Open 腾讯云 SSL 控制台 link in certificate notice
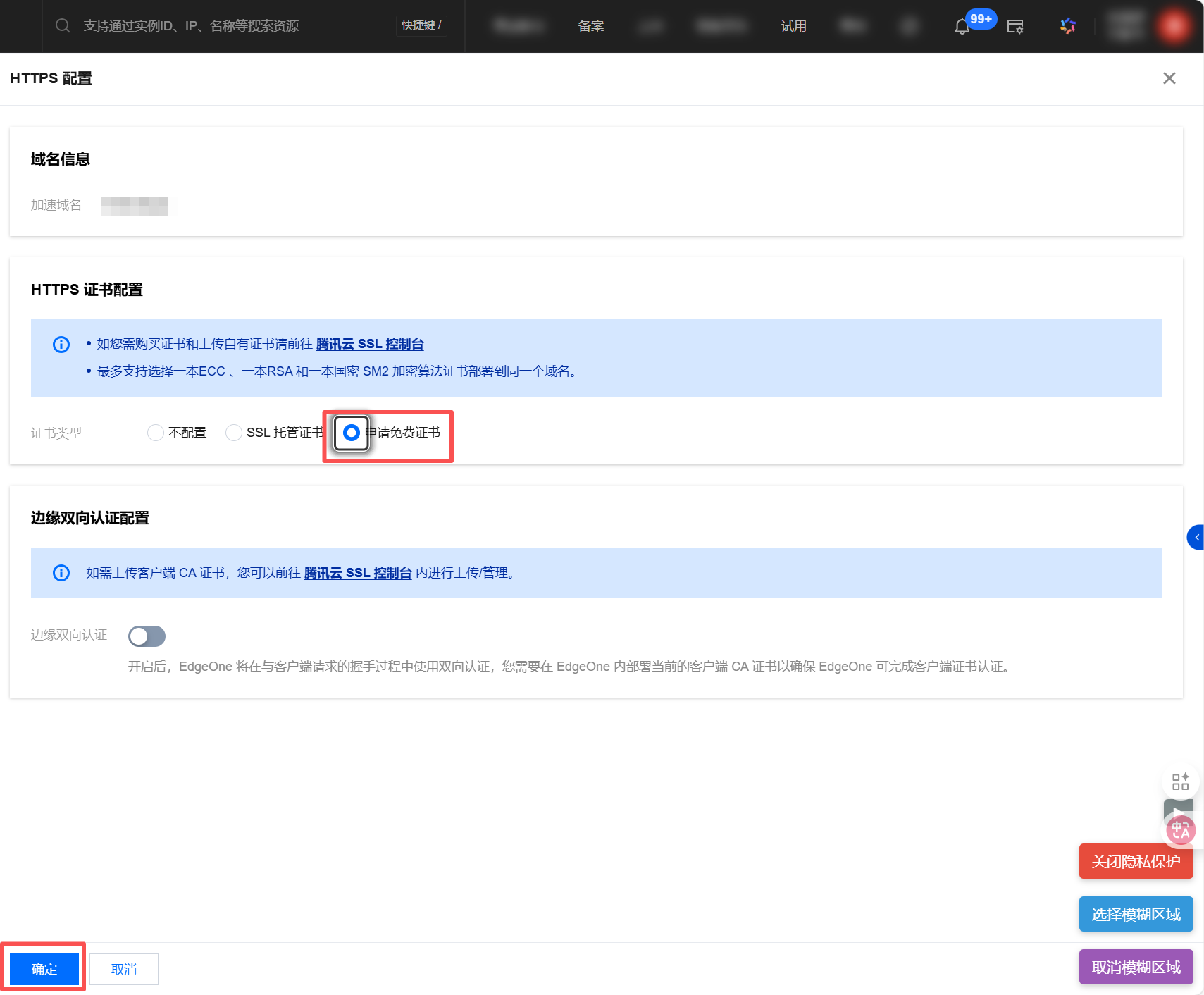Image resolution: width=1204 pixels, height=995 pixels. coord(369,344)
